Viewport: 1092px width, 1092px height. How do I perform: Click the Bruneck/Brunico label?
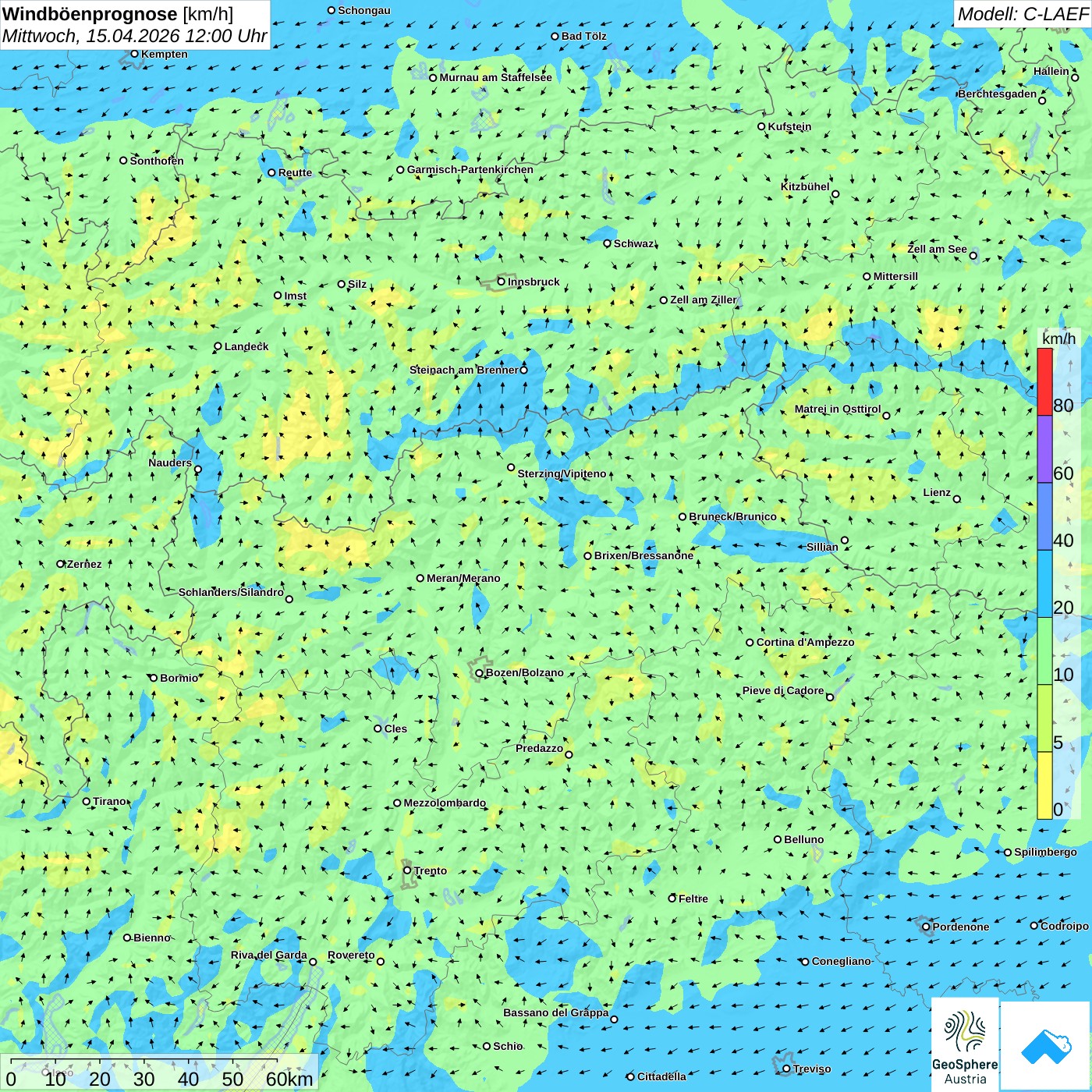pyautogui.click(x=732, y=516)
